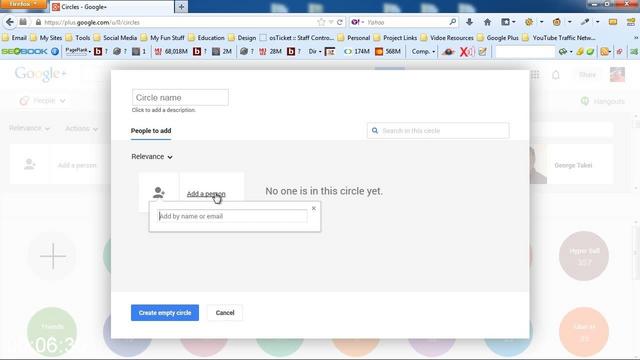
Task: Click the Google+ logo behind dialog
Action: pos(40,75)
